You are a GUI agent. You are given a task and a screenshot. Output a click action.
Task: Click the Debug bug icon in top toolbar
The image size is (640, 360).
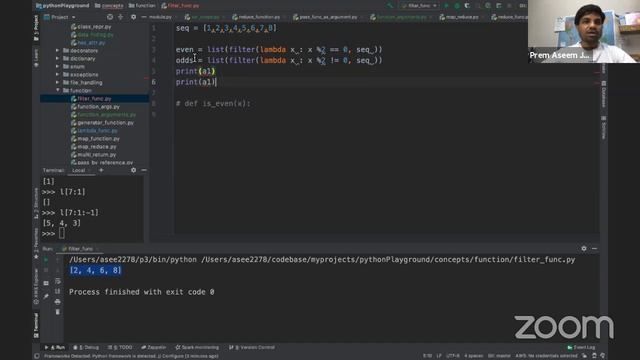click(x=457, y=6)
